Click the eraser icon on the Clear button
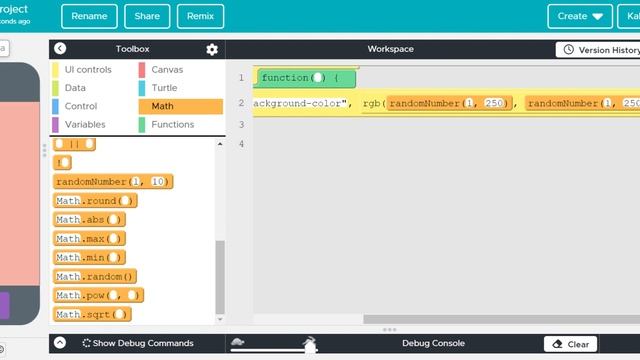640x360 pixels. [557, 344]
